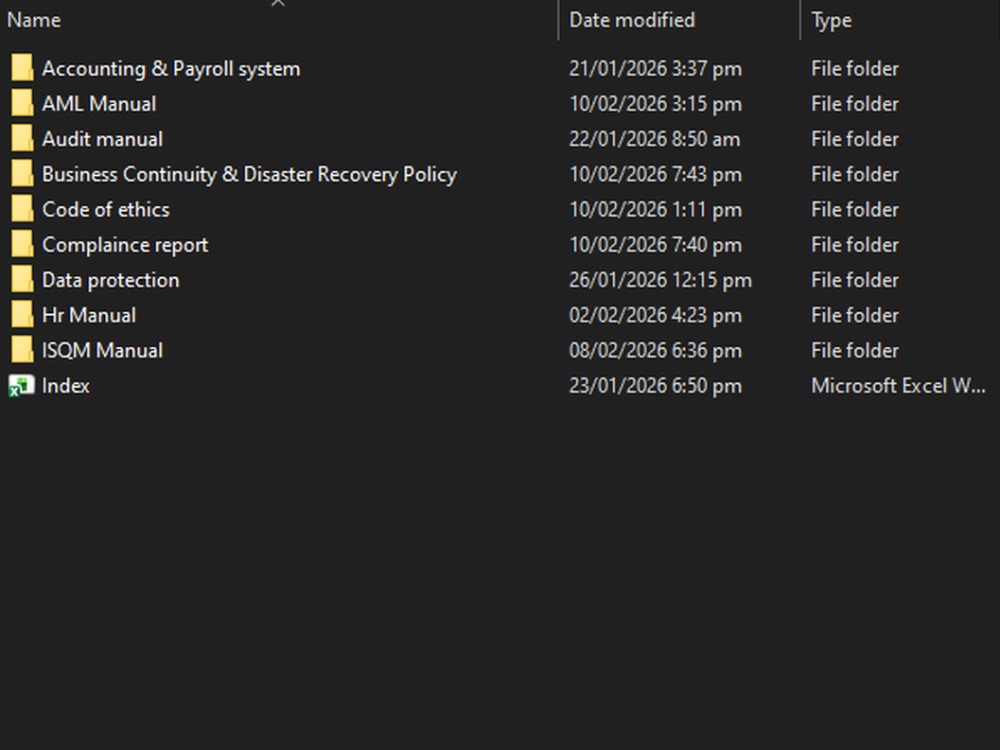Click 'File folder' type in Data protection row
The width and height of the screenshot is (1000, 750).
pos(855,280)
